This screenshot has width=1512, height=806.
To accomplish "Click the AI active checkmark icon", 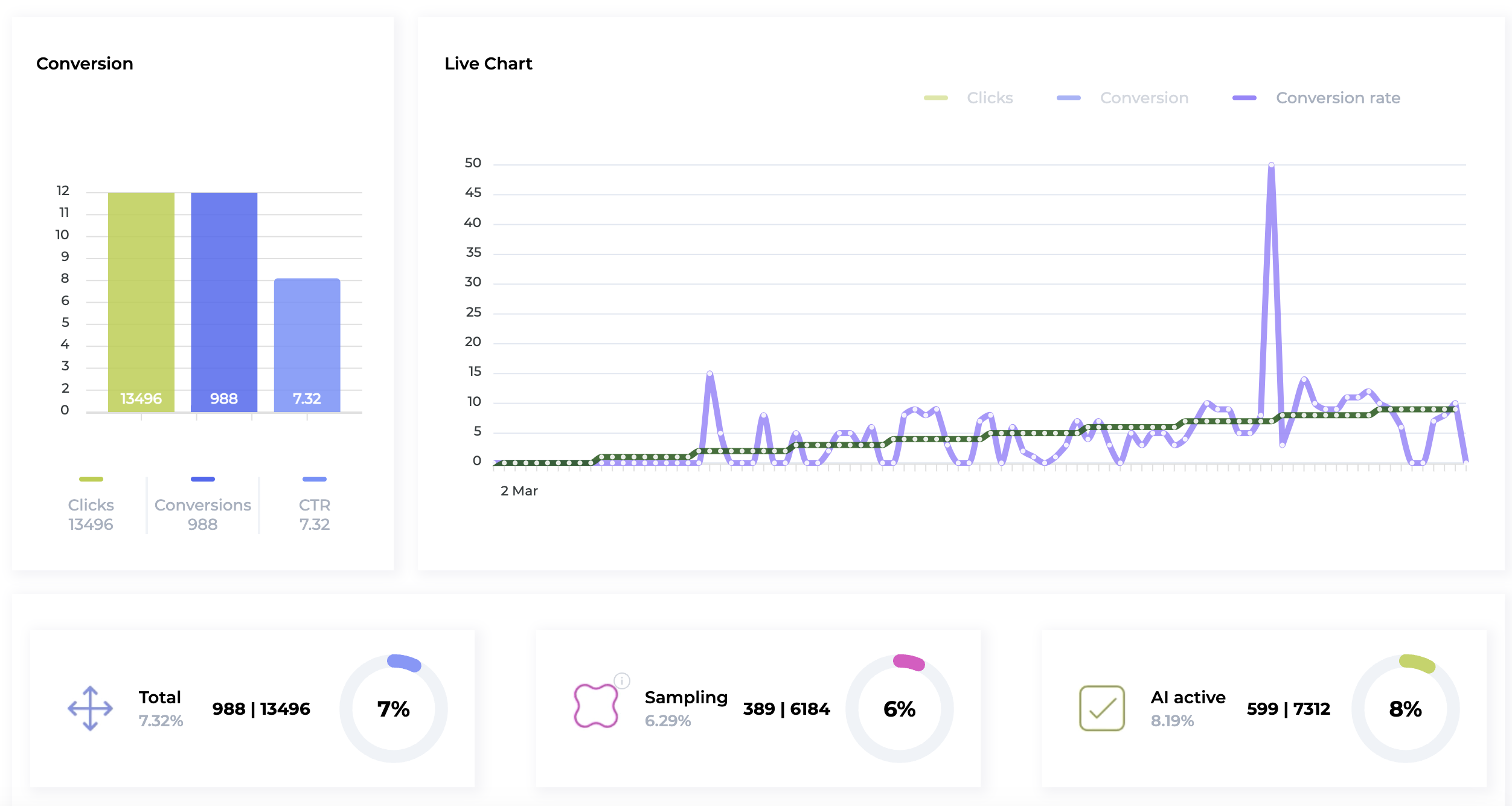I will point(1101,708).
